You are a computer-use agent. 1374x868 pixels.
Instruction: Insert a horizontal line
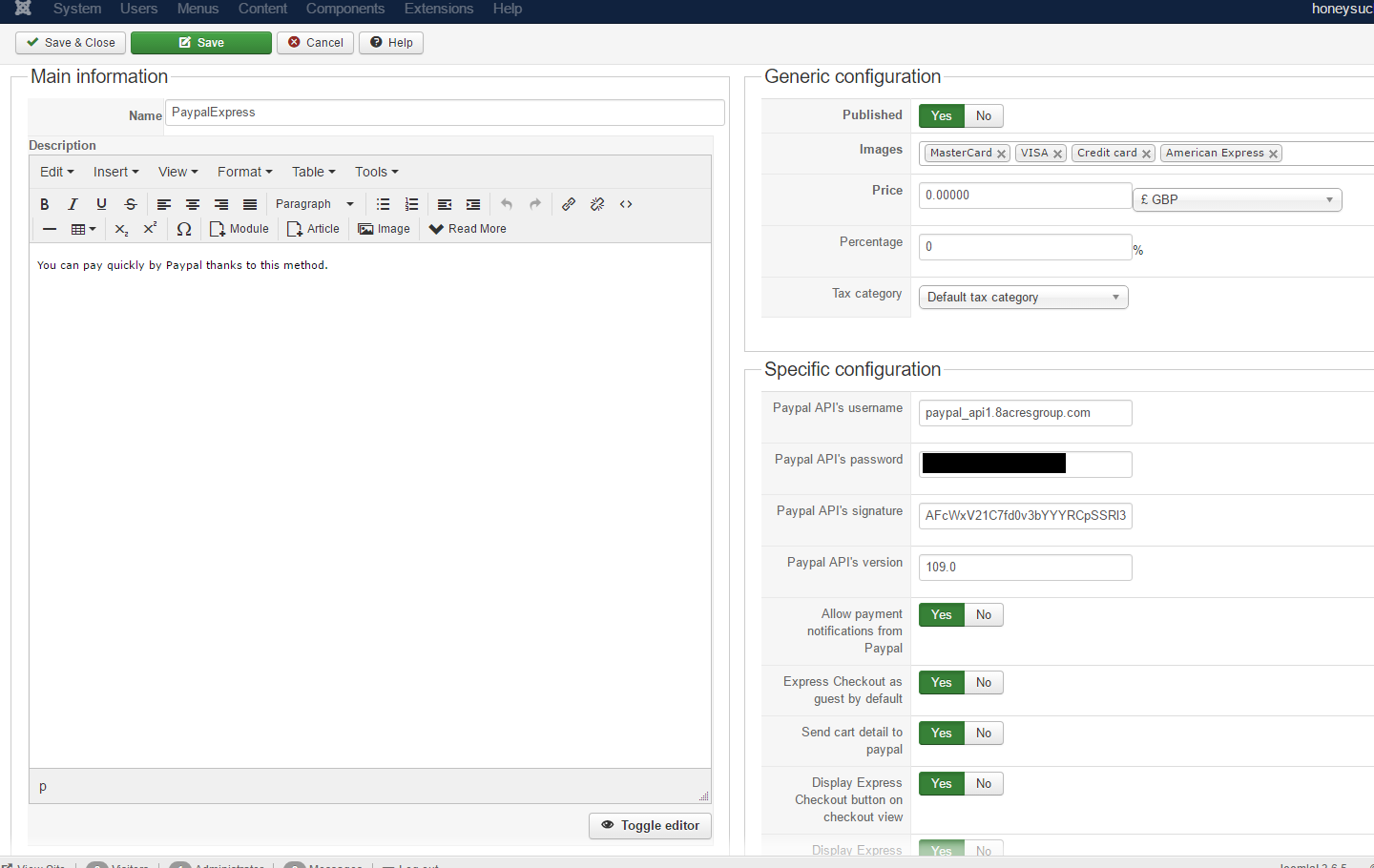[x=50, y=229]
